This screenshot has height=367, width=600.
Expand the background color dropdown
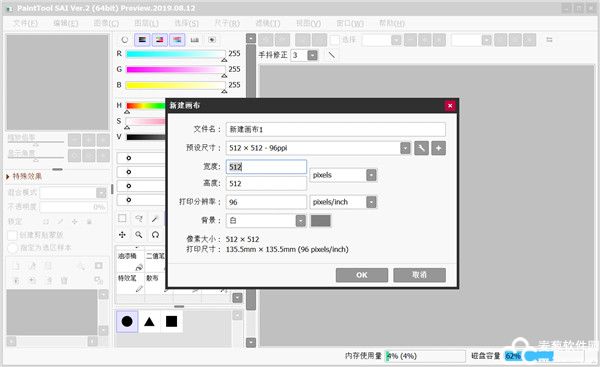(301, 221)
